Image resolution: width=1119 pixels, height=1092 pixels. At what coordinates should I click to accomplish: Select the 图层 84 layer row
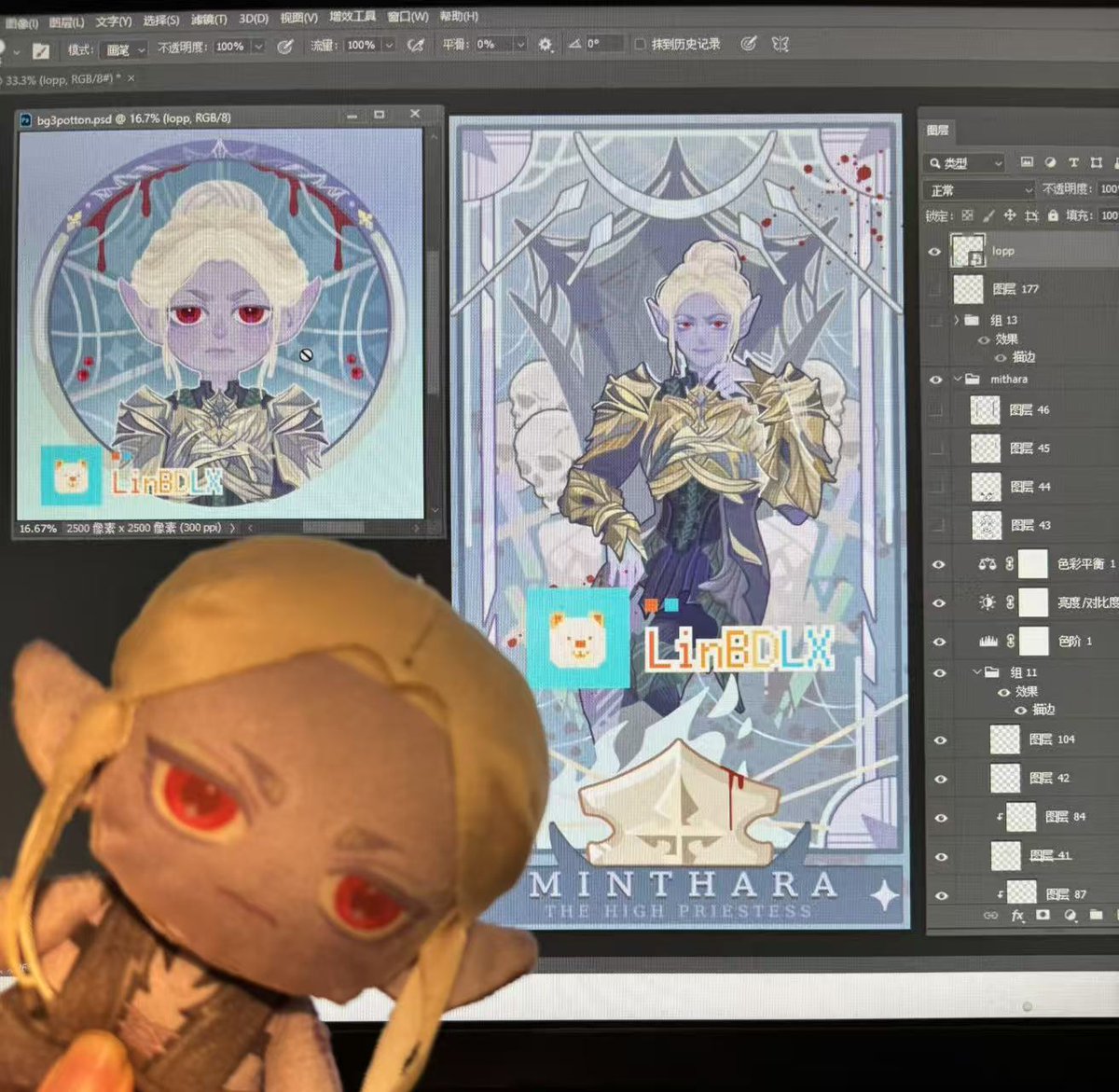coord(1034,817)
